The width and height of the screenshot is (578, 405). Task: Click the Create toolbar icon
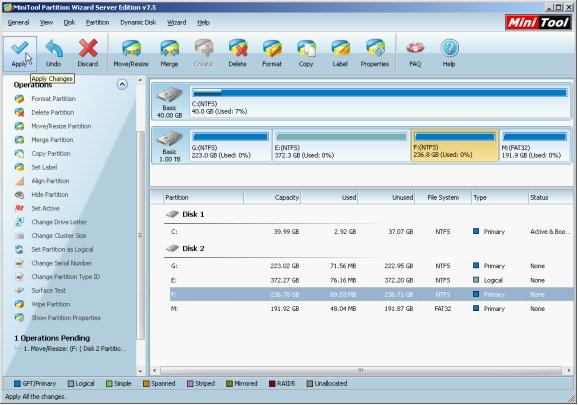point(203,53)
